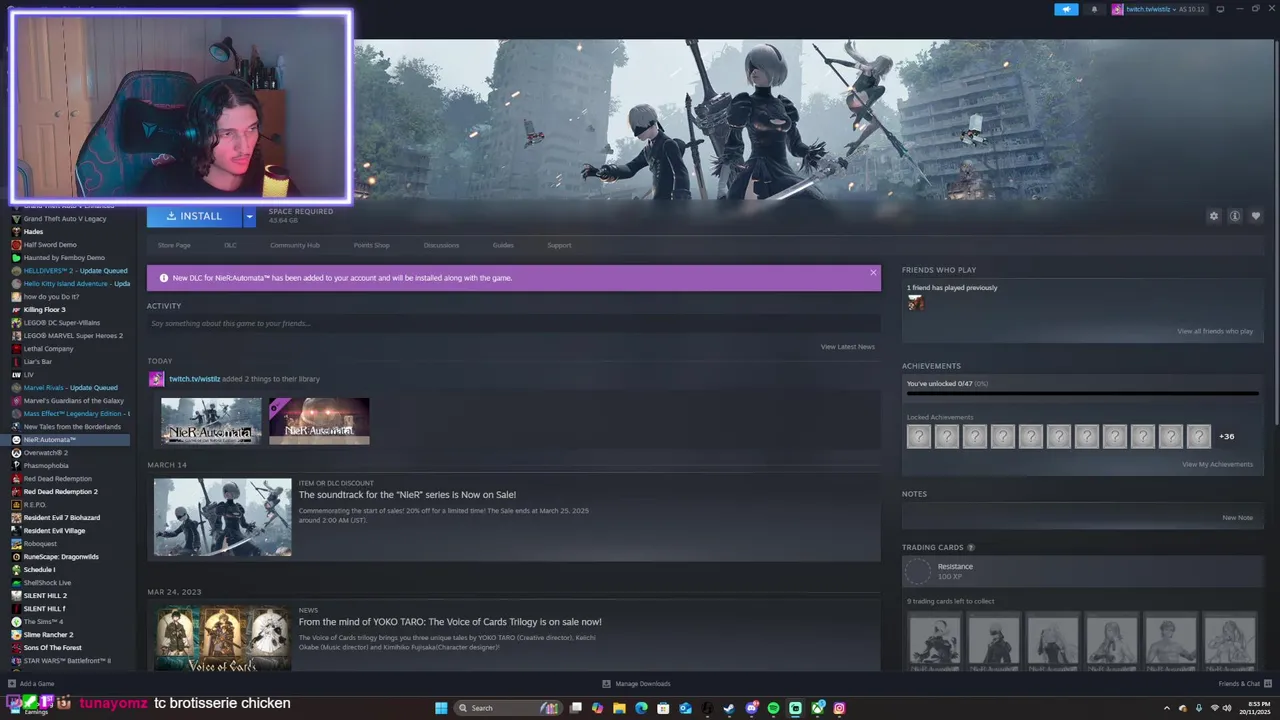This screenshot has height=720, width=1280.
Task: Open the Community Hub tab
Action: click(x=295, y=245)
